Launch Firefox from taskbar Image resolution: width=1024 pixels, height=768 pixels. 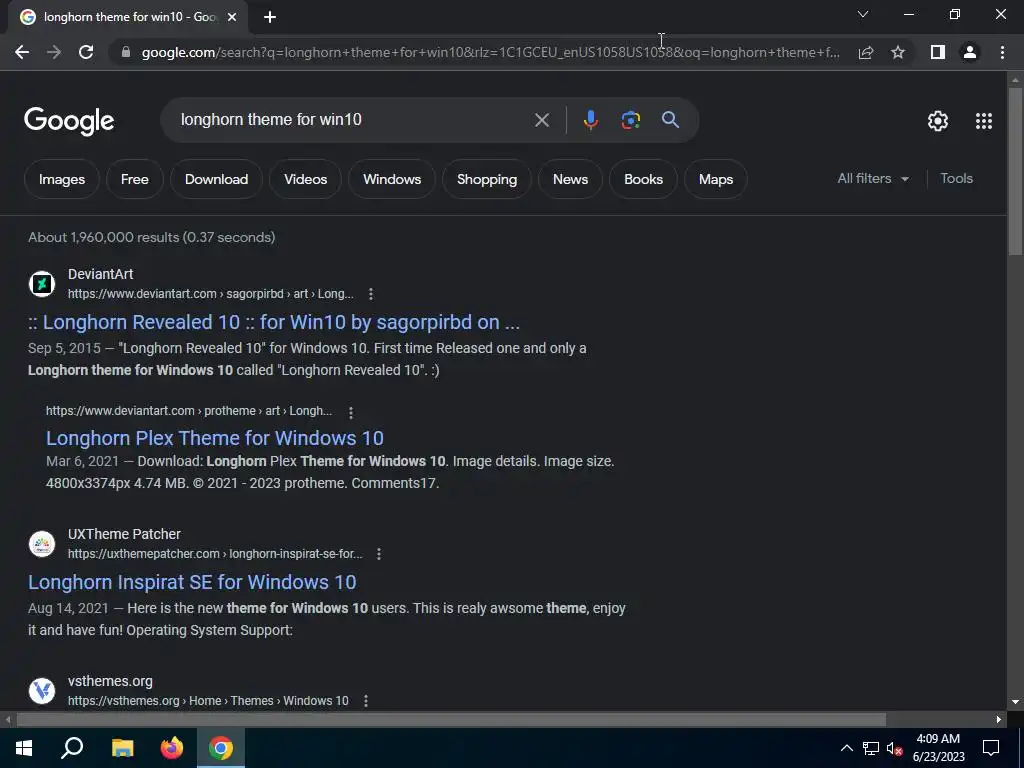click(172, 748)
